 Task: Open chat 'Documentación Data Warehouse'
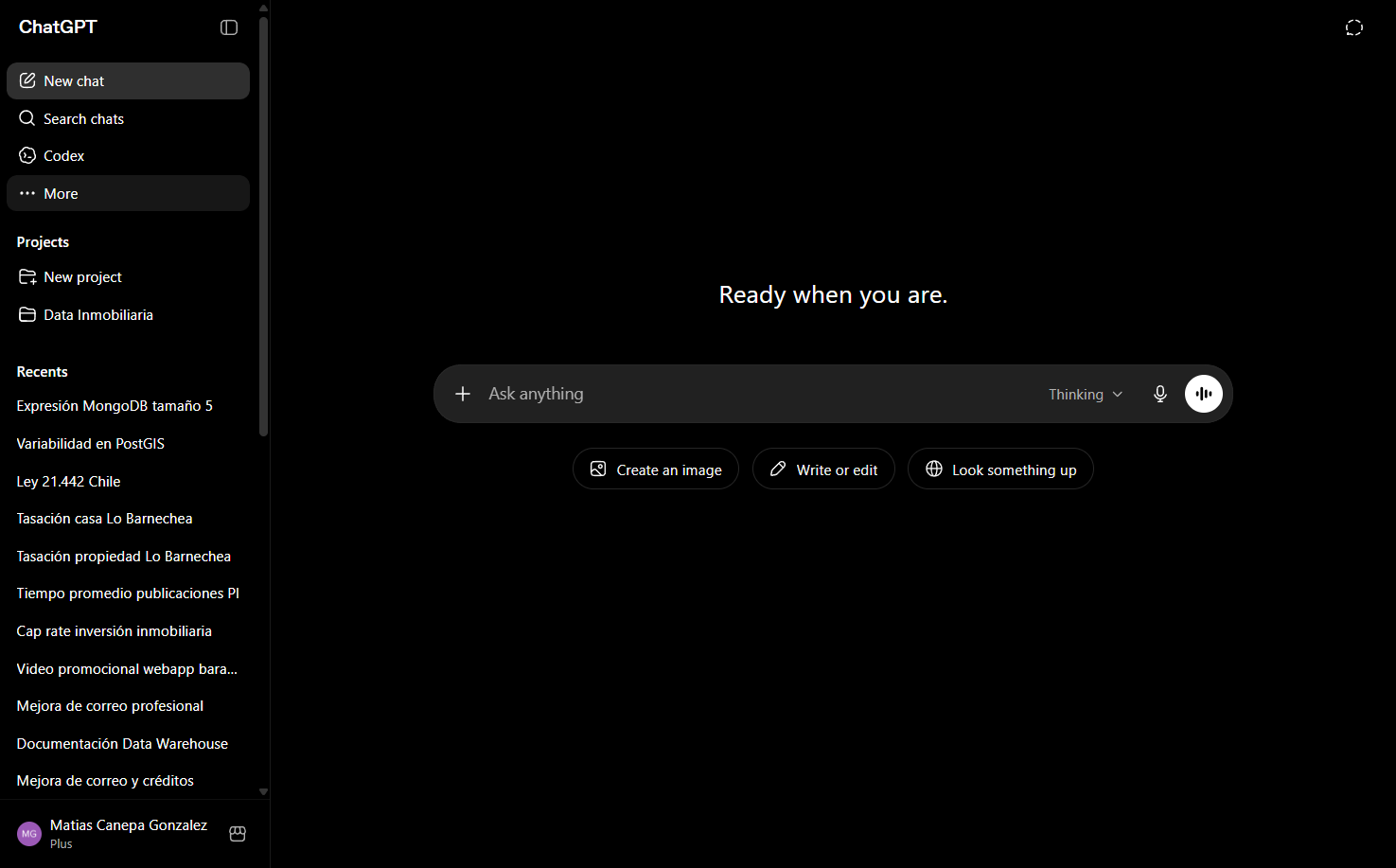(x=128, y=744)
